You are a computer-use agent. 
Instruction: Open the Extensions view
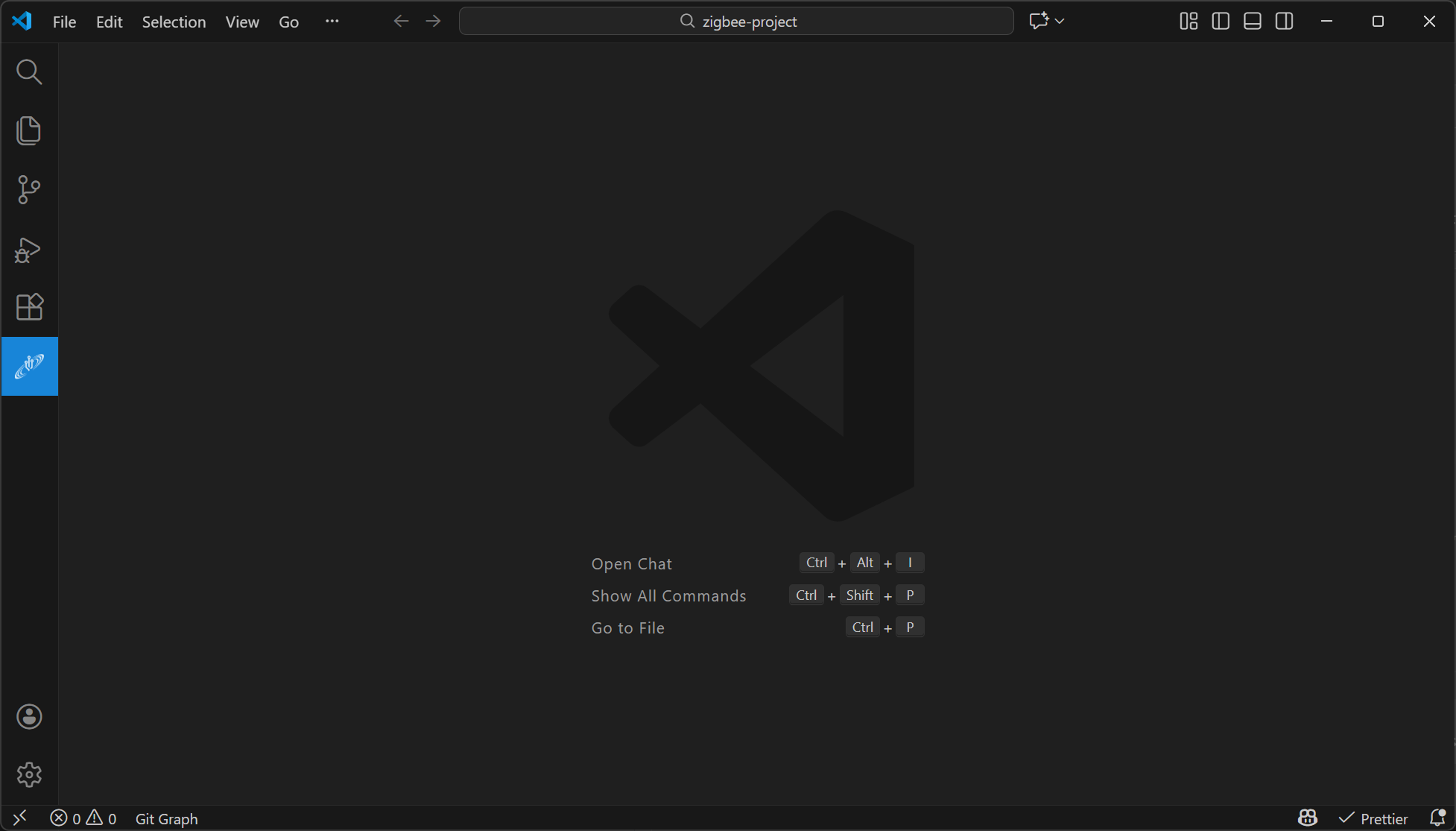pyautogui.click(x=29, y=307)
